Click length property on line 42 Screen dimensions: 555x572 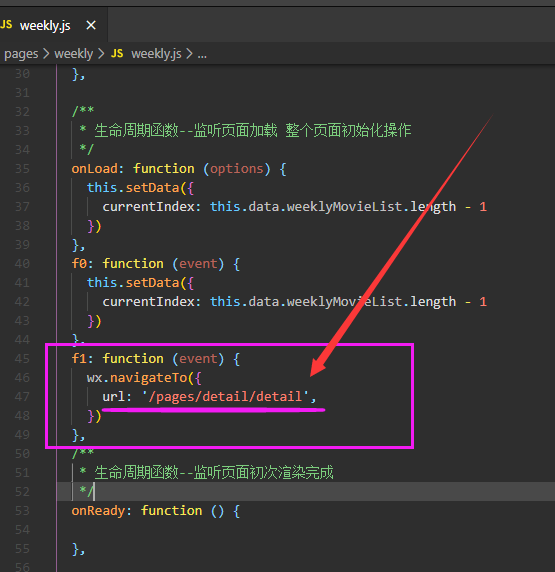tap(433, 302)
